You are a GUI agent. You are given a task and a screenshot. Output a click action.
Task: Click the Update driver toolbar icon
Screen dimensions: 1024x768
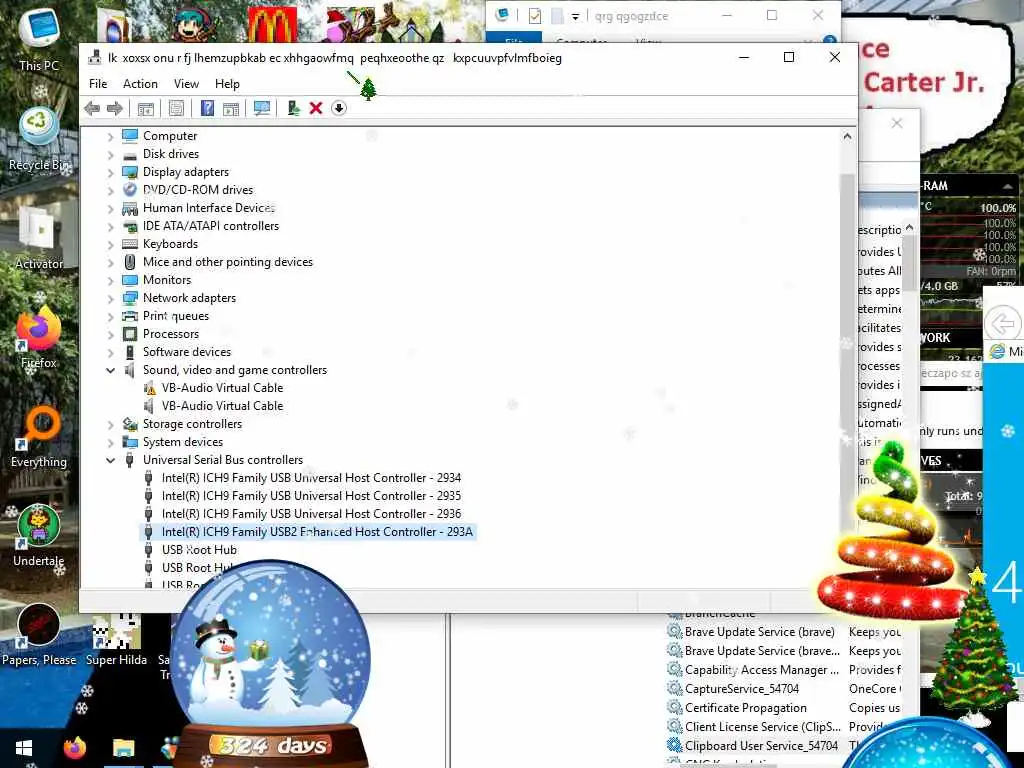click(293, 108)
